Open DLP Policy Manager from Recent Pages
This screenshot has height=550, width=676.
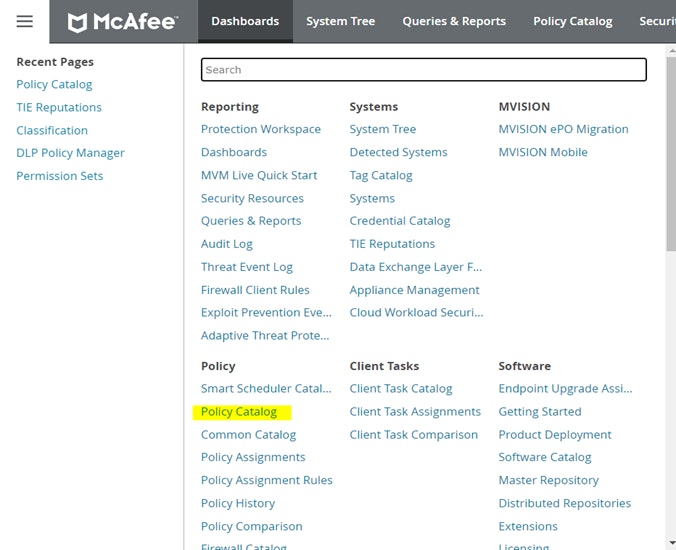[x=70, y=153]
